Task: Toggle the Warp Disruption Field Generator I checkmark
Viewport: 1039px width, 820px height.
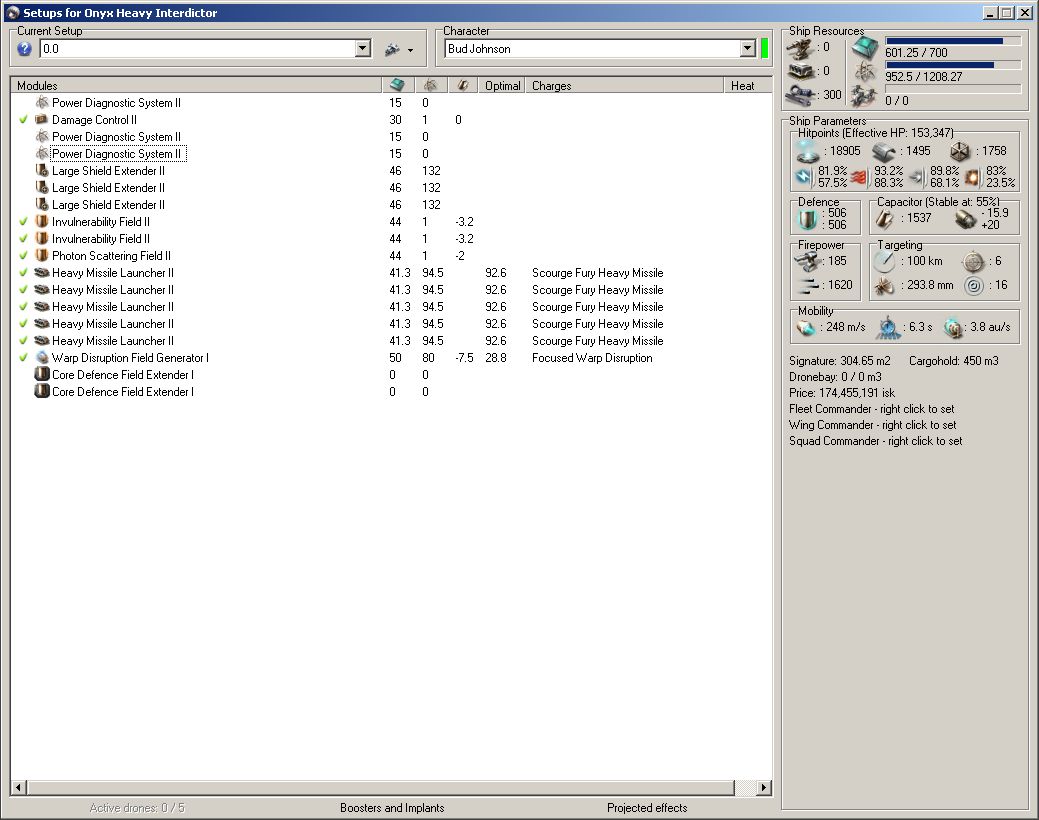Action: 24,358
